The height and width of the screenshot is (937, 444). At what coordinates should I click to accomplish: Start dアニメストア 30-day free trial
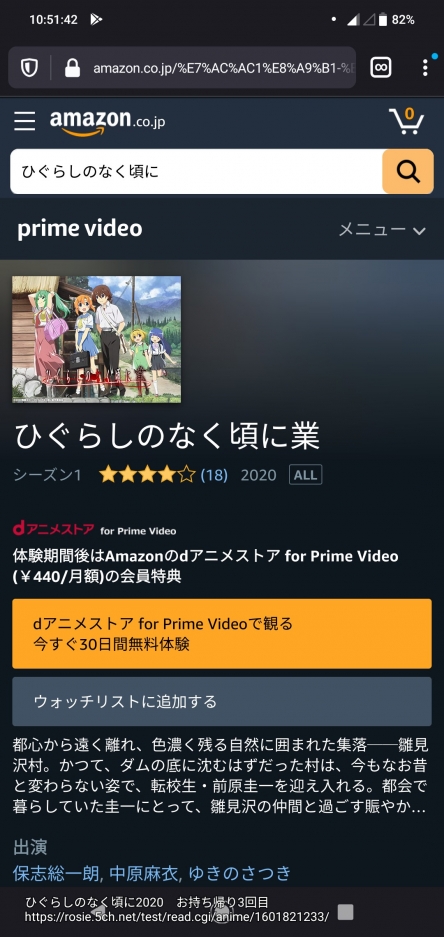pos(222,634)
